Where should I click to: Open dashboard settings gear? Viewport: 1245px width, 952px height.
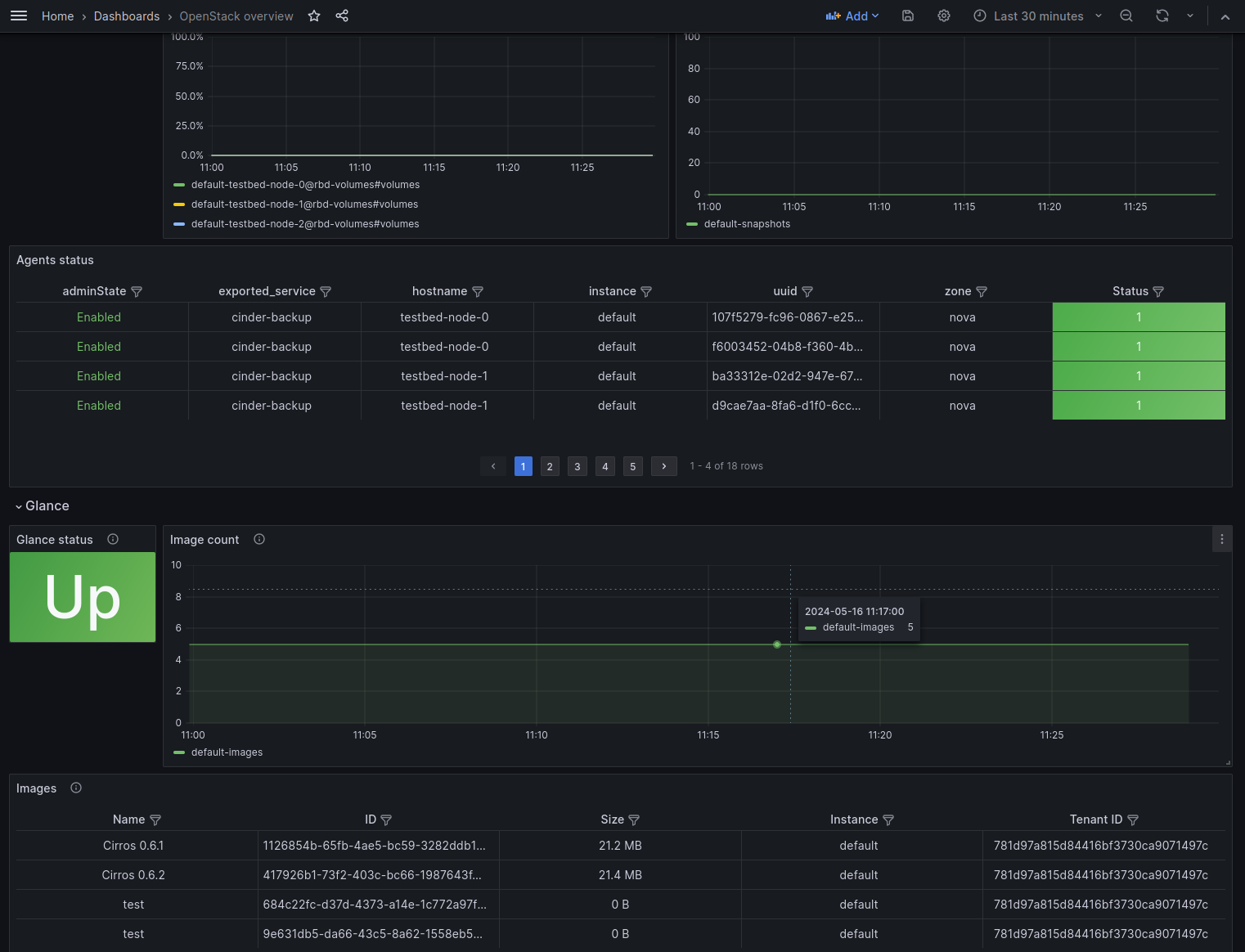click(944, 16)
